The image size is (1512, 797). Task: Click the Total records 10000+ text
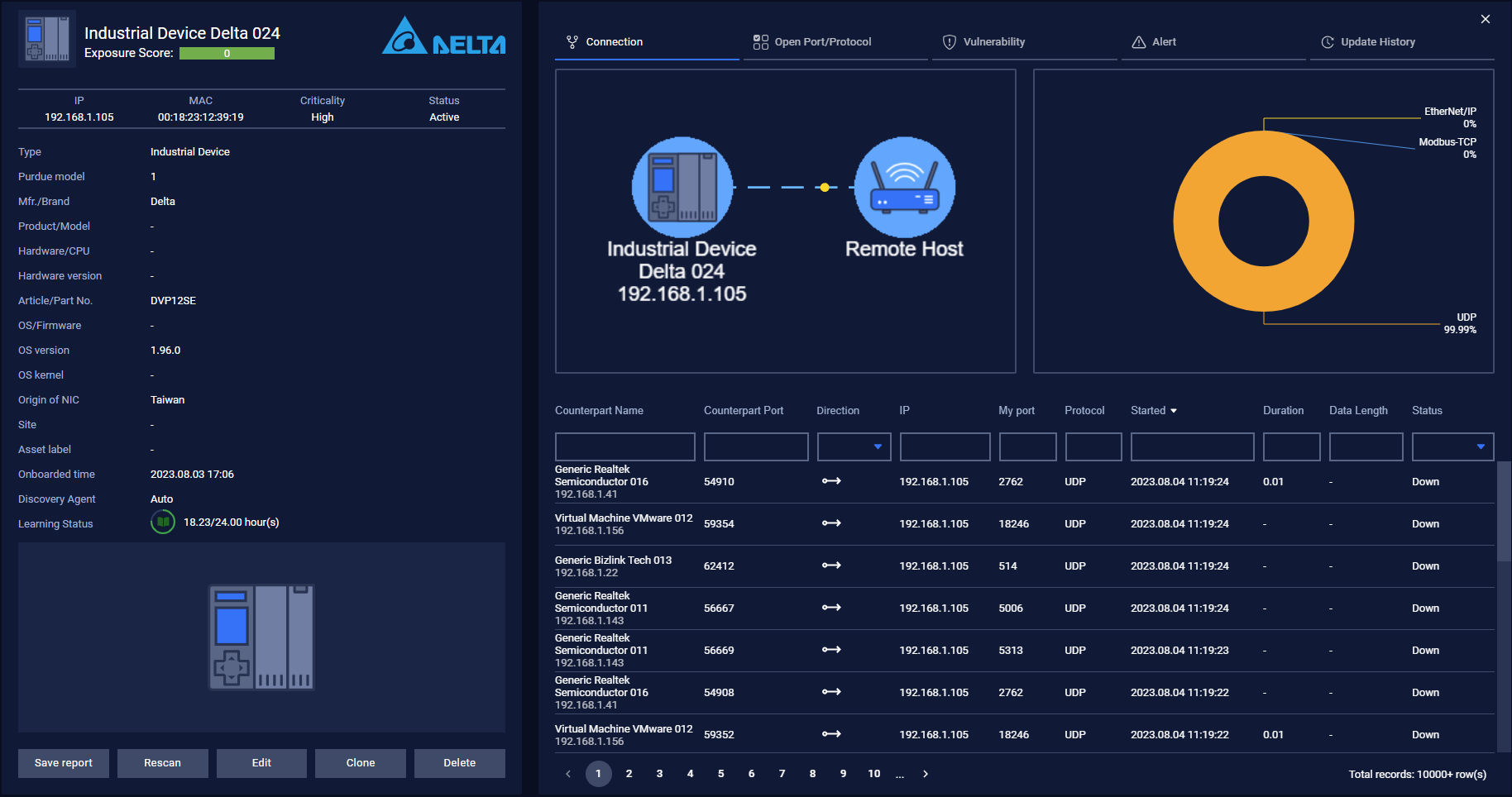[x=1417, y=775]
